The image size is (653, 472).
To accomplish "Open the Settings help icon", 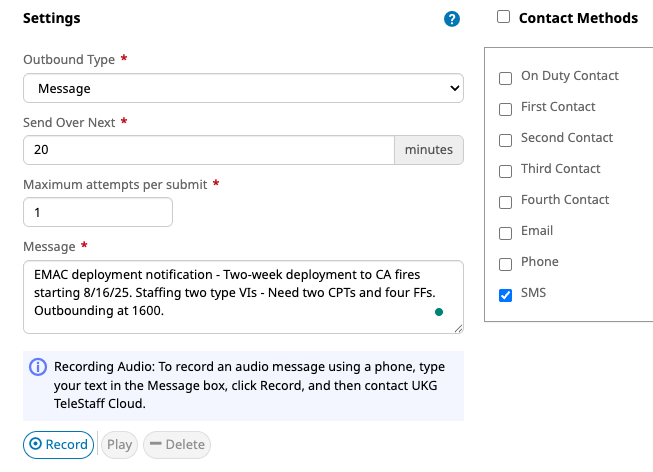I will pyautogui.click(x=452, y=19).
